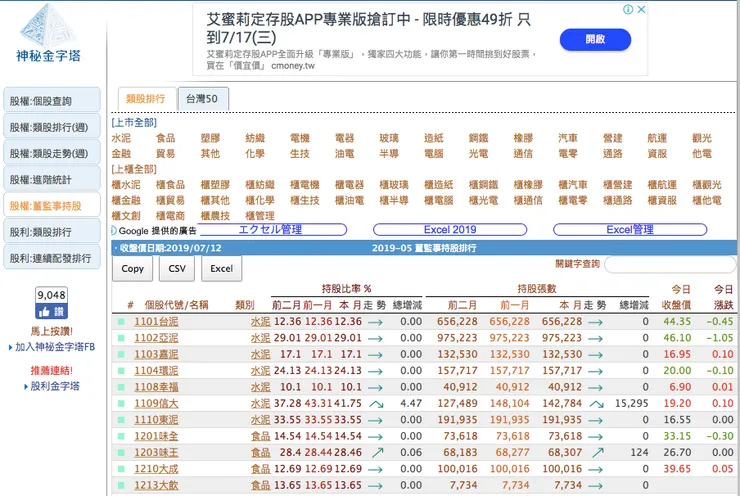This screenshot has width=740, height=496.
Task: Click the 神秘金字塔 pyramid logo
Action: point(48,33)
